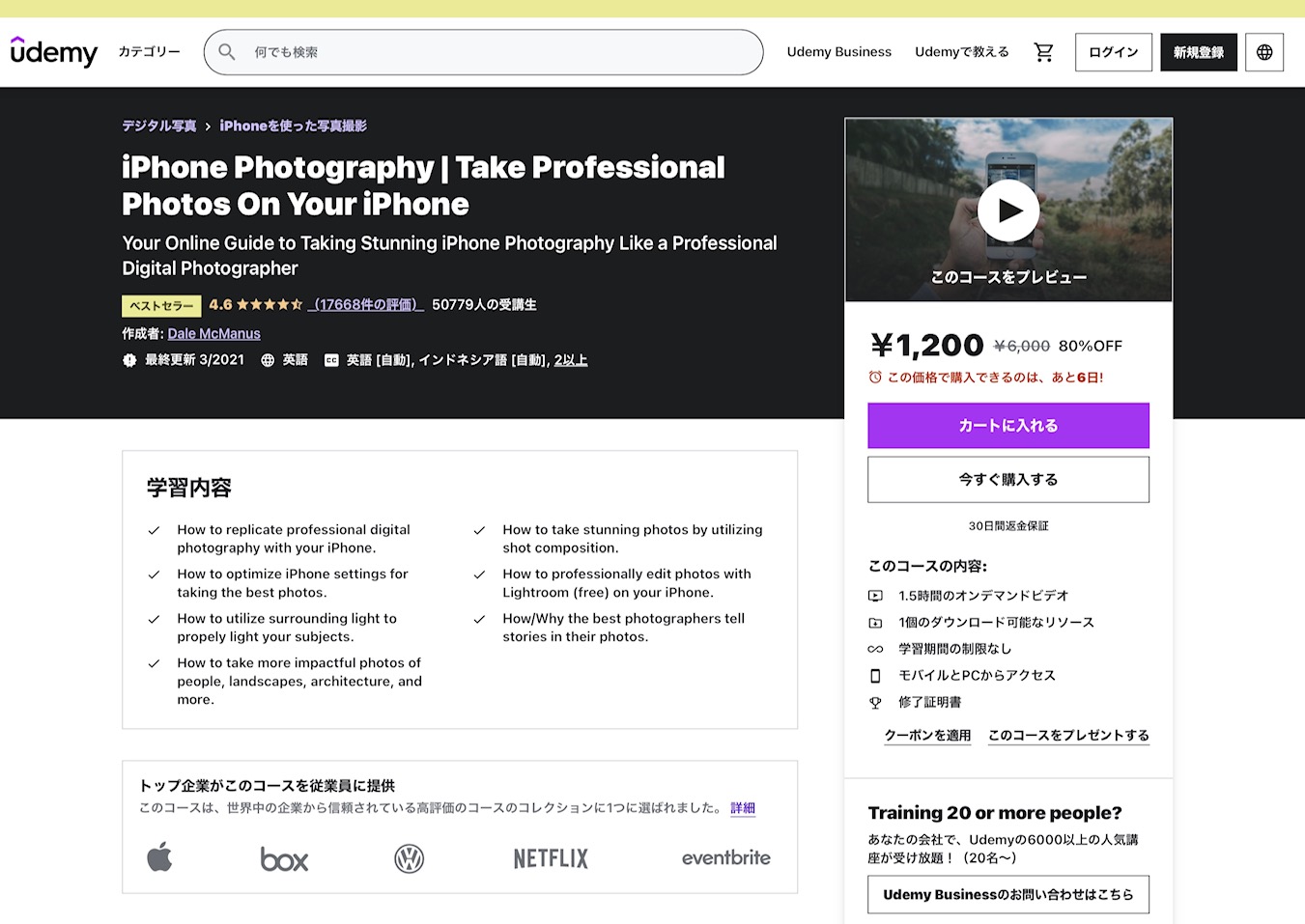Viewport: 1305px width, 924px height.
Task: Click the ログイン button
Action: [1114, 52]
